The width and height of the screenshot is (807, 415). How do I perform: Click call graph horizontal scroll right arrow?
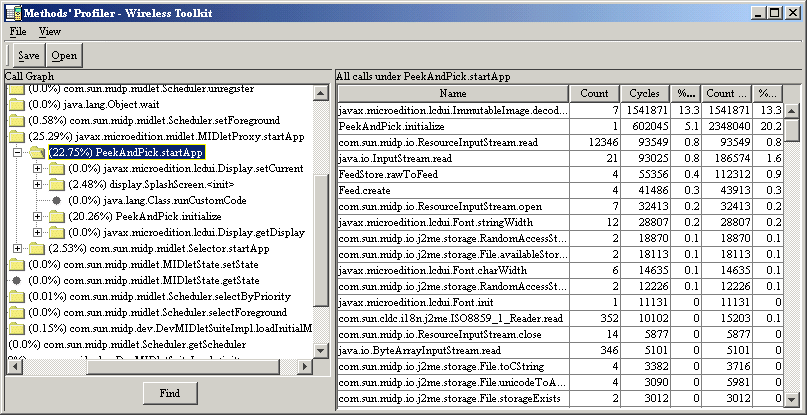click(x=305, y=367)
